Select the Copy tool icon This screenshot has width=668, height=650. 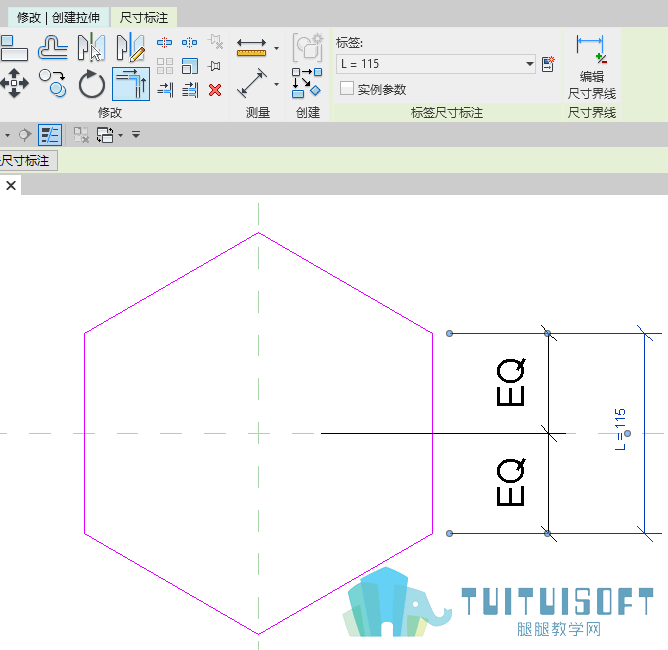pos(52,83)
